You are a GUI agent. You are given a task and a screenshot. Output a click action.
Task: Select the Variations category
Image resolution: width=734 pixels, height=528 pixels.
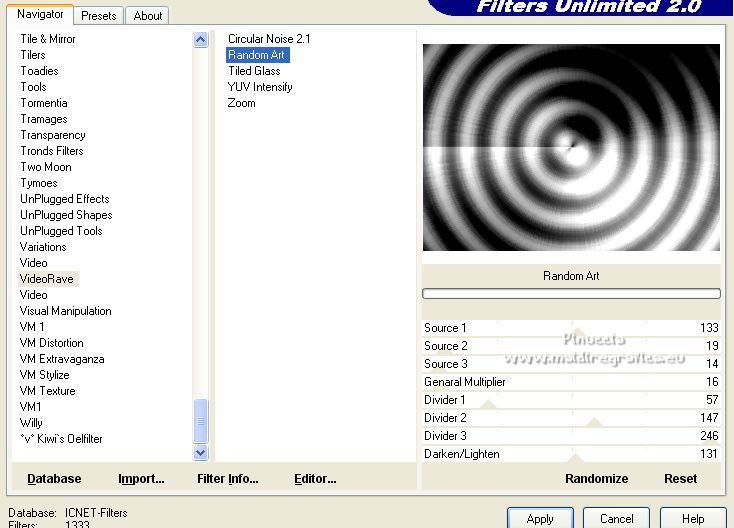click(x=43, y=247)
